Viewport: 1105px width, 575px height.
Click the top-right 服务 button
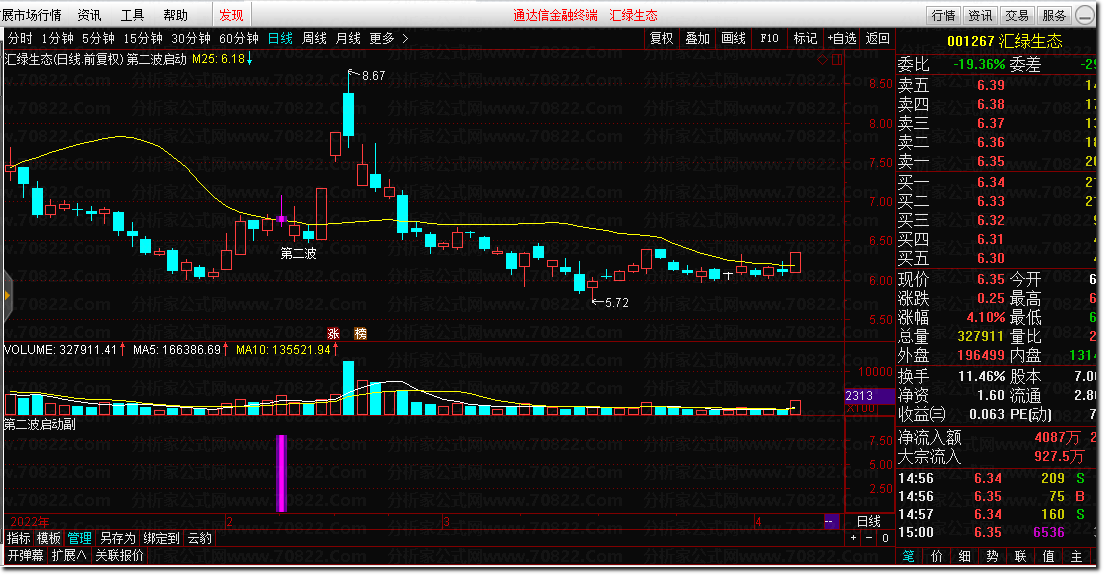click(x=1054, y=16)
